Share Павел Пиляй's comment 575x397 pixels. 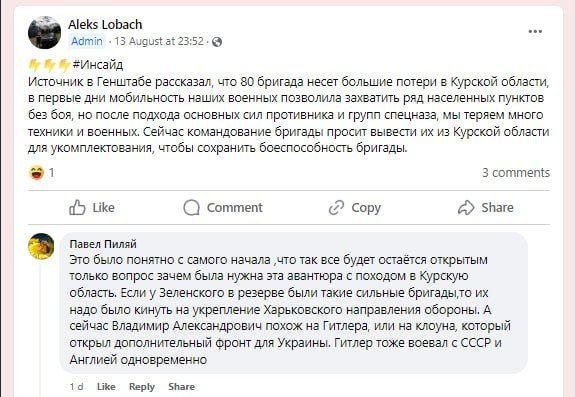pos(182,386)
